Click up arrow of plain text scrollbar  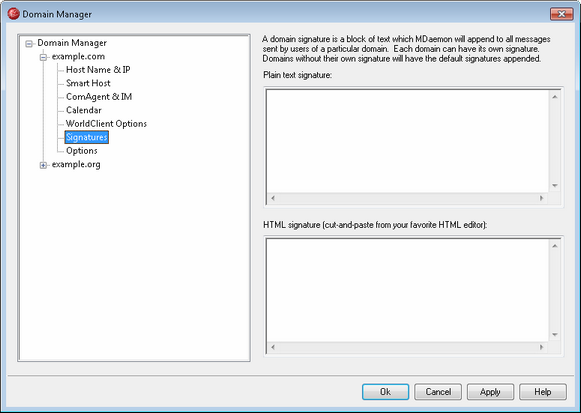(555, 97)
